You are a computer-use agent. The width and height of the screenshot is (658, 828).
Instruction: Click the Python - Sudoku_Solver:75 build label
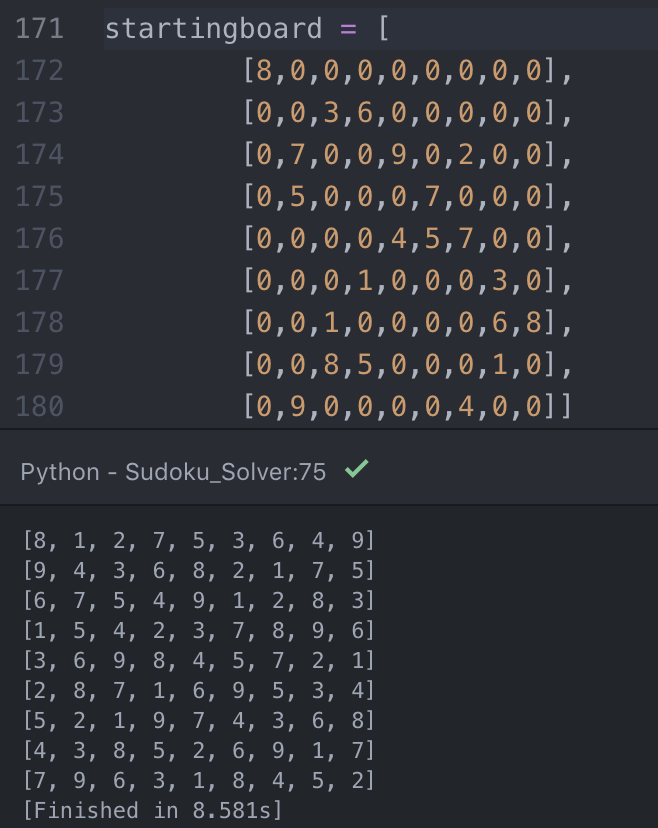tap(173, 472)
